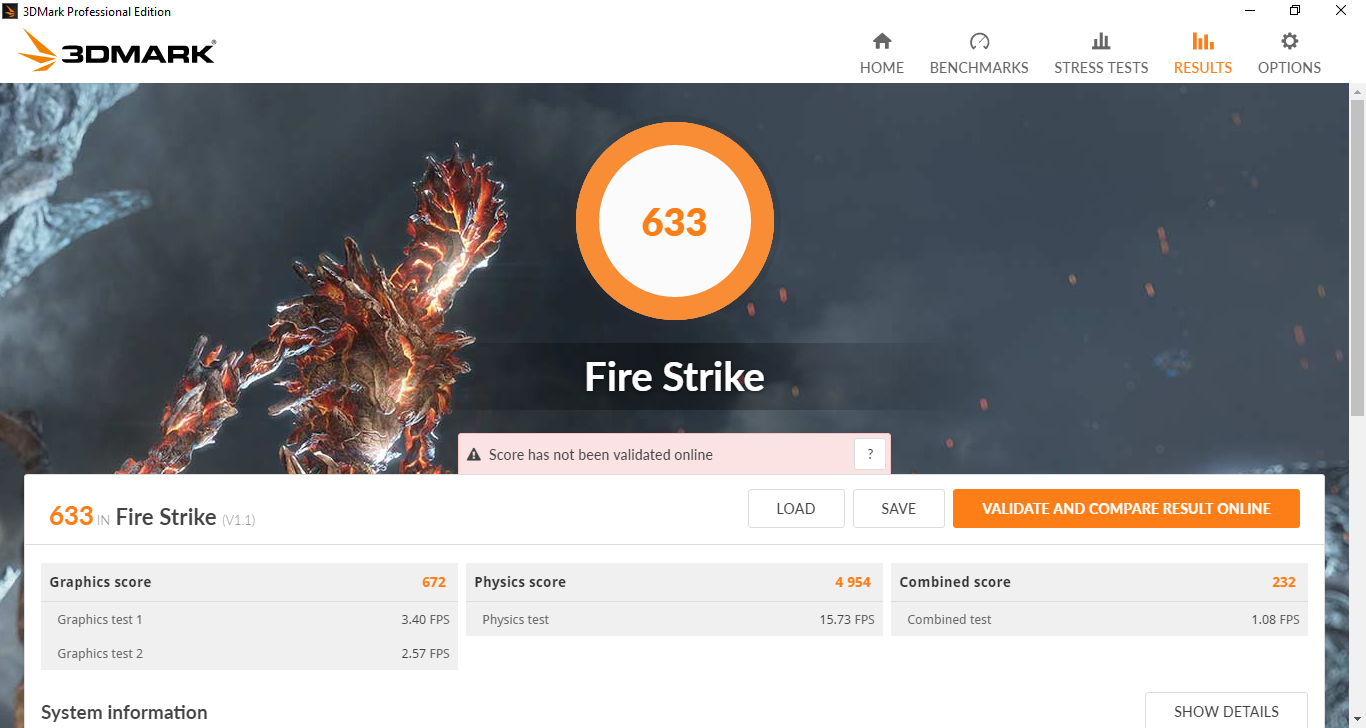
Task: Open the Benchmarks gauge icon
Action: click(x=979, y=41)
